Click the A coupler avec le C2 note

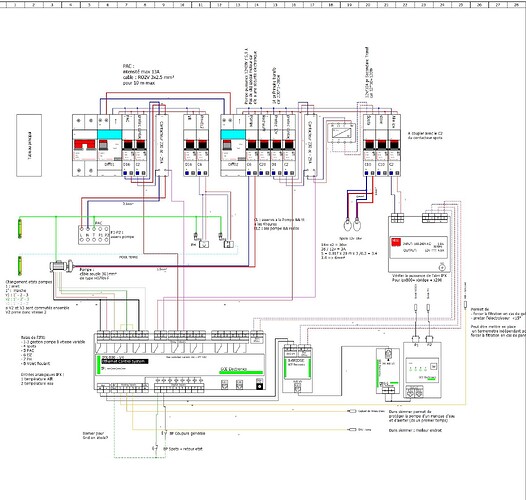(425, 135)
